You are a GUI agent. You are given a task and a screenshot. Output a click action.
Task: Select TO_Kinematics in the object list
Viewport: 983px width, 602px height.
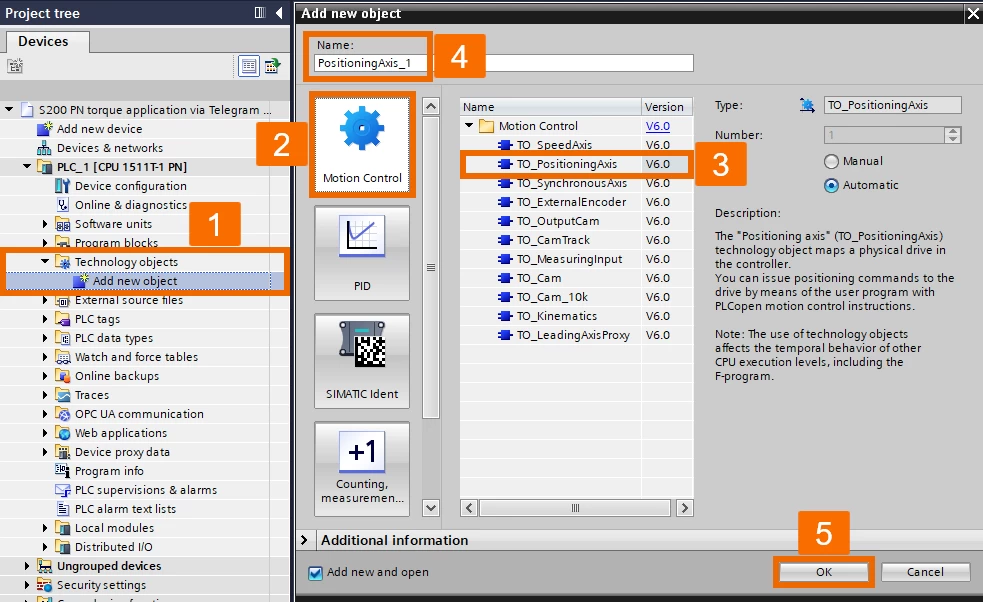(576, 316)
